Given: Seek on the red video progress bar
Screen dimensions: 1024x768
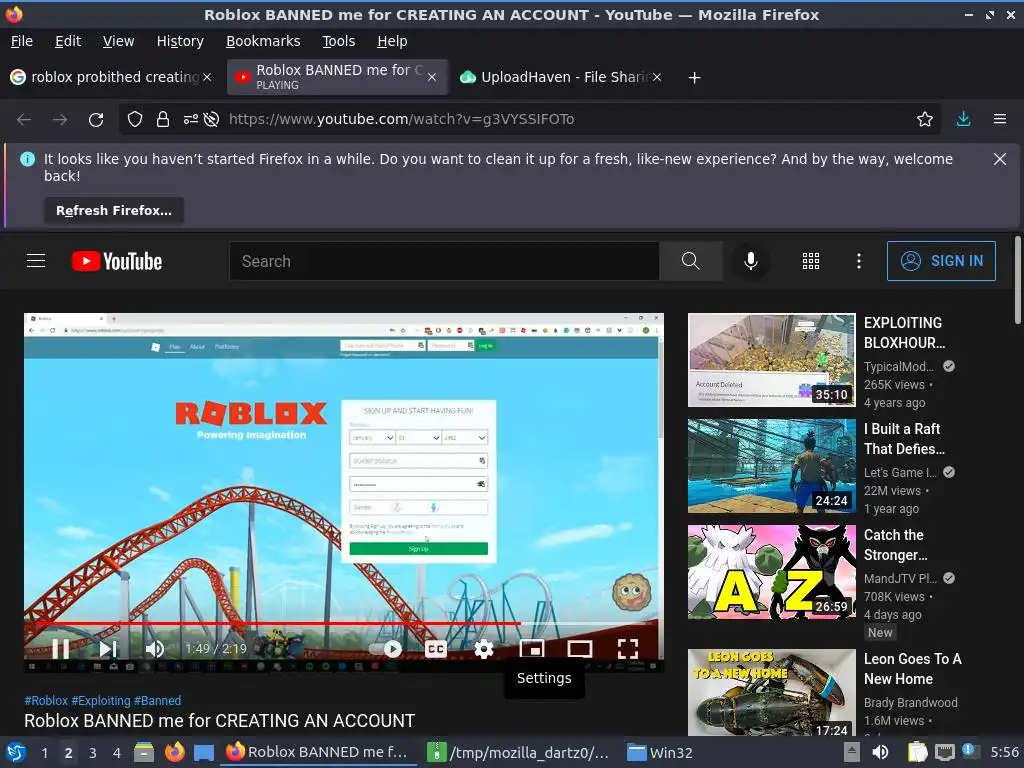Looking at the screenshot, I should point(344,624).
